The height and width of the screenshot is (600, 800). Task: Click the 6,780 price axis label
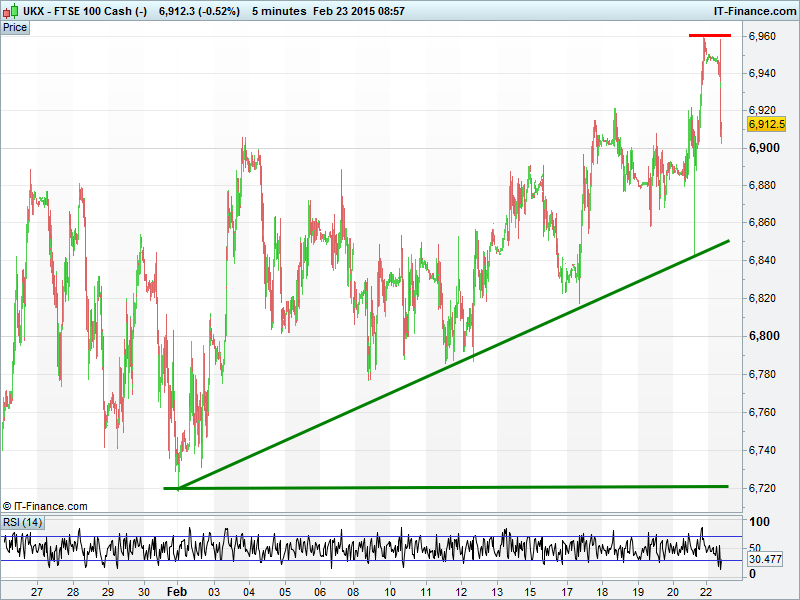(x=762, y=374)
